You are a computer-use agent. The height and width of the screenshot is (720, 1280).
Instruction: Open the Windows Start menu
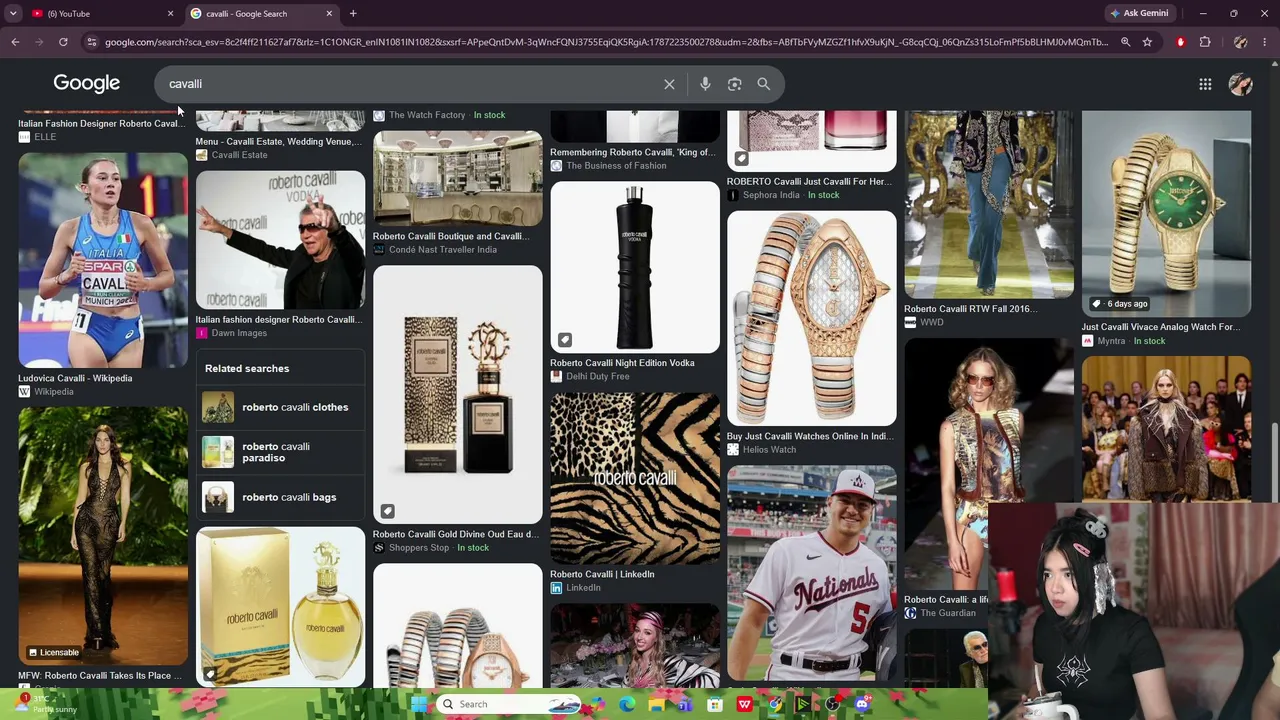coord(420,704)
